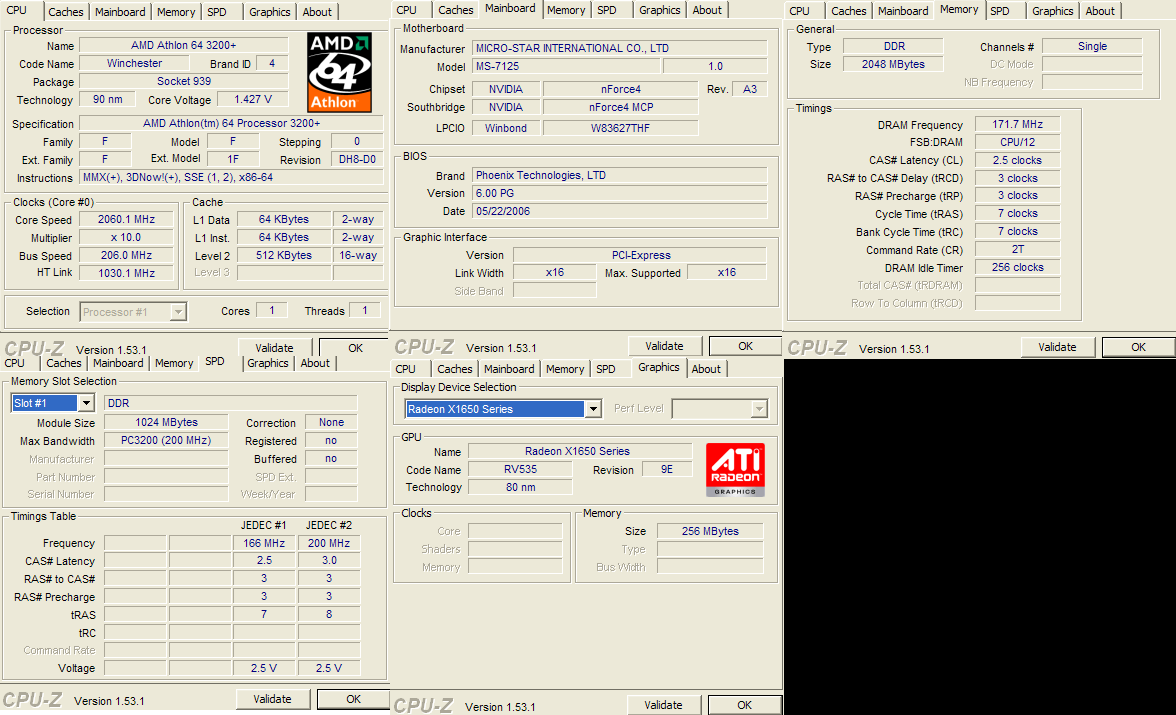
Task: Click the 512 KBytes Level 2 cache value
Action: (284, 255)
